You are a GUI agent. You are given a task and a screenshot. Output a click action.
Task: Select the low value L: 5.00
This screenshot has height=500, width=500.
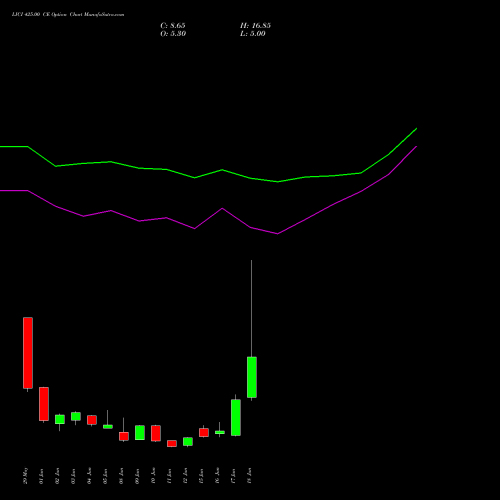[253, 34]
